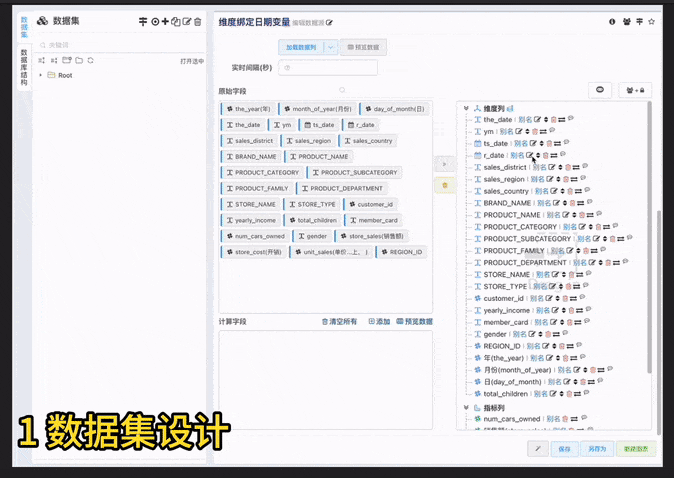674x478 pixels.
Task: Click 清空所有 link in calculated fields
Action: tap(339, 322)
